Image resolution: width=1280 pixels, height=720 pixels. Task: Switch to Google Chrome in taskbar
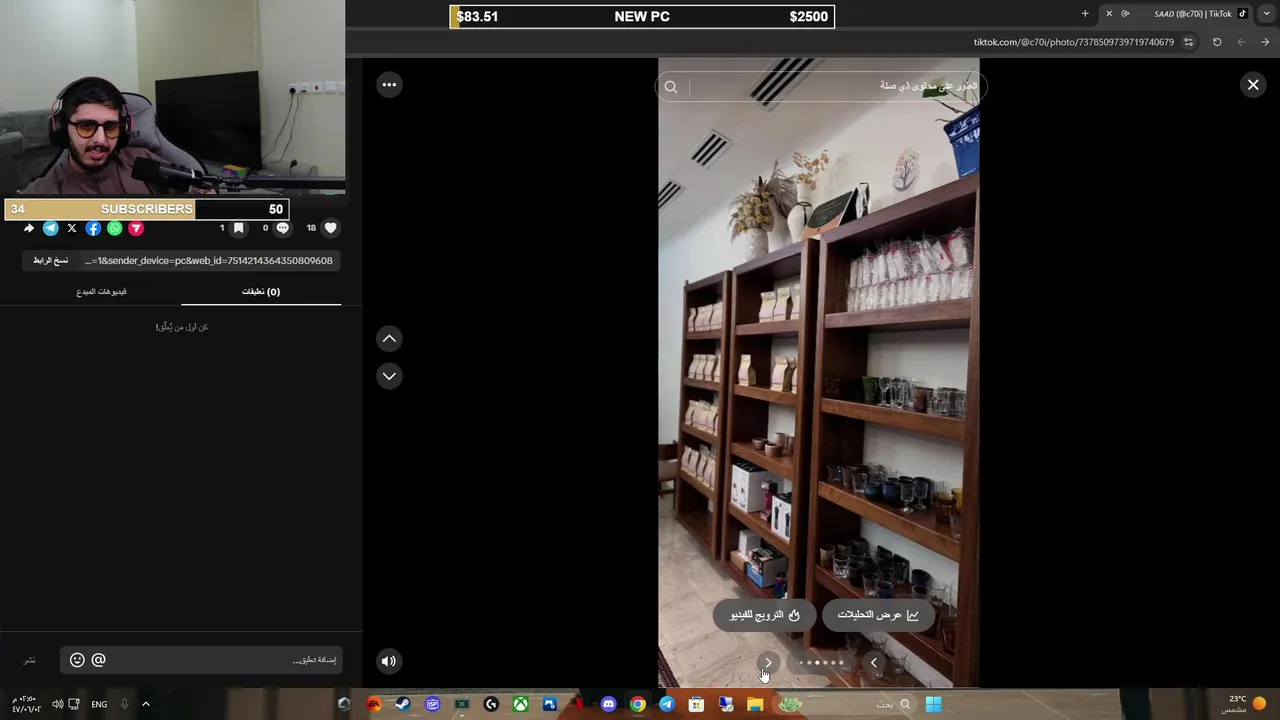(x=637, y=704)
